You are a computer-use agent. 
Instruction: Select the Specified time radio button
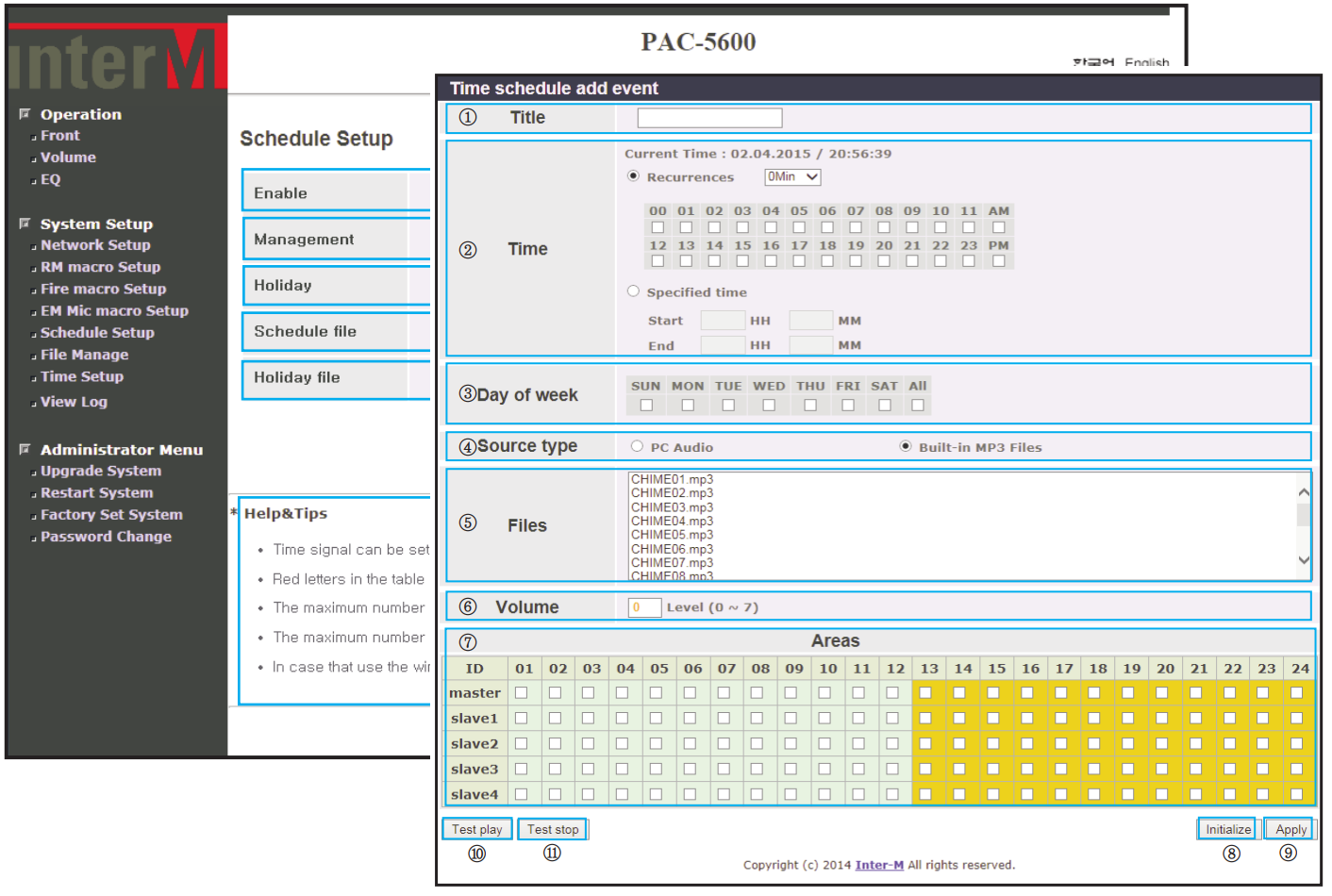633,291
